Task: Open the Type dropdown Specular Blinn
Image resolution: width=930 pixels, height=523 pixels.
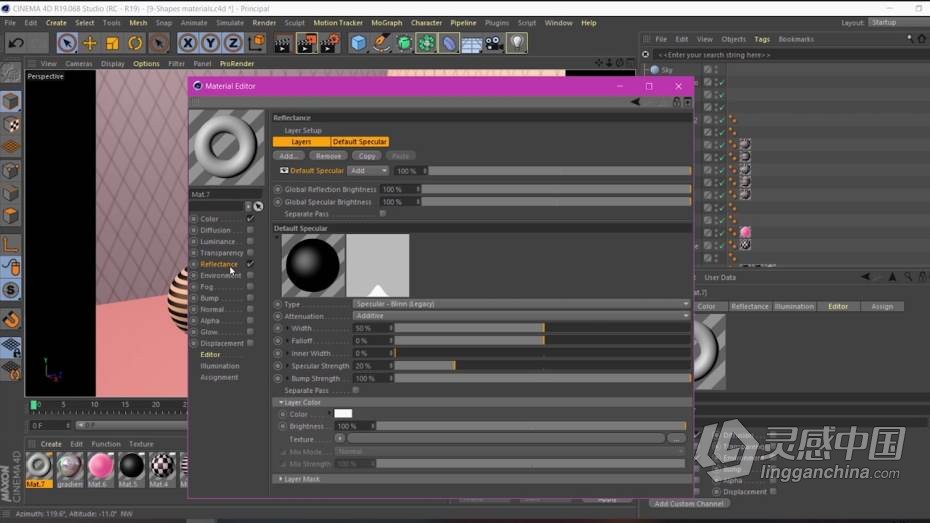Action: (x=521, y=304)
